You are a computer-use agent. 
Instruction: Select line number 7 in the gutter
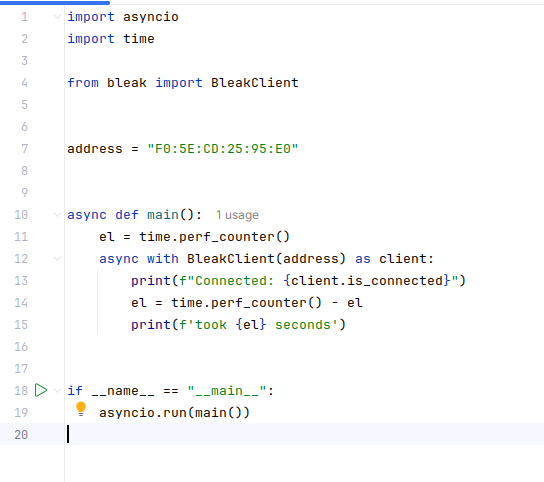click(24, 149)
